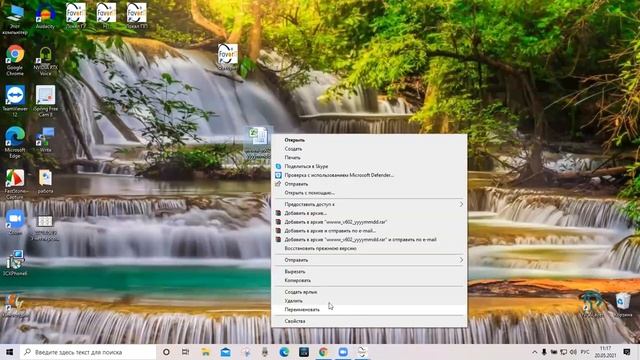
Task: Select the TeamViewer 12 desktop icon
Action: click(15, 101)
